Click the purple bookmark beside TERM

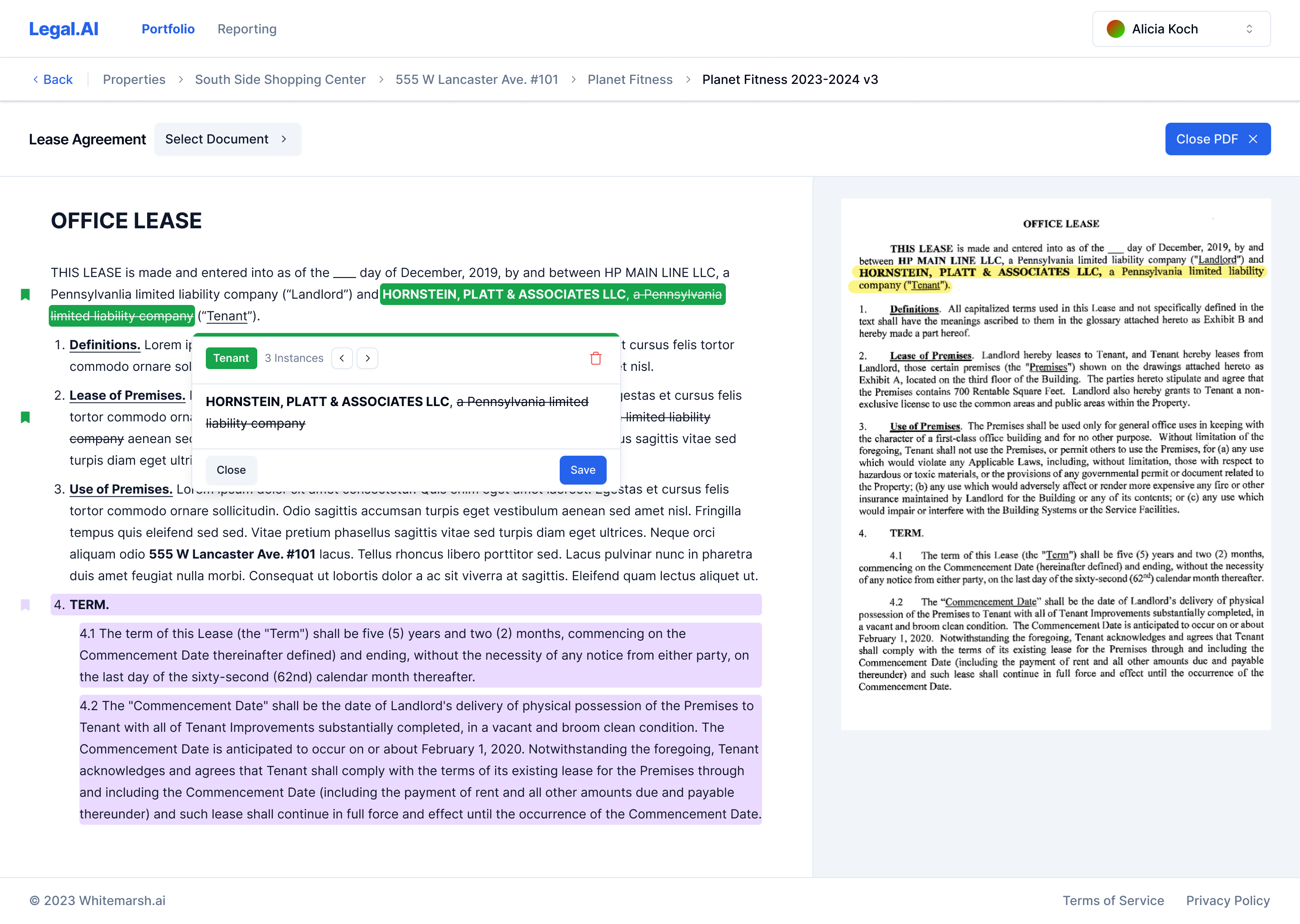pos(25,605)
